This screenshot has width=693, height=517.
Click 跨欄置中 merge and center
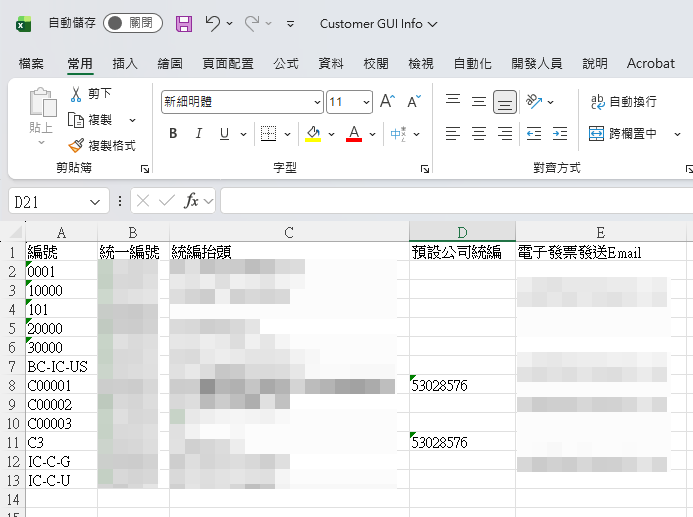tap(623, 133)
